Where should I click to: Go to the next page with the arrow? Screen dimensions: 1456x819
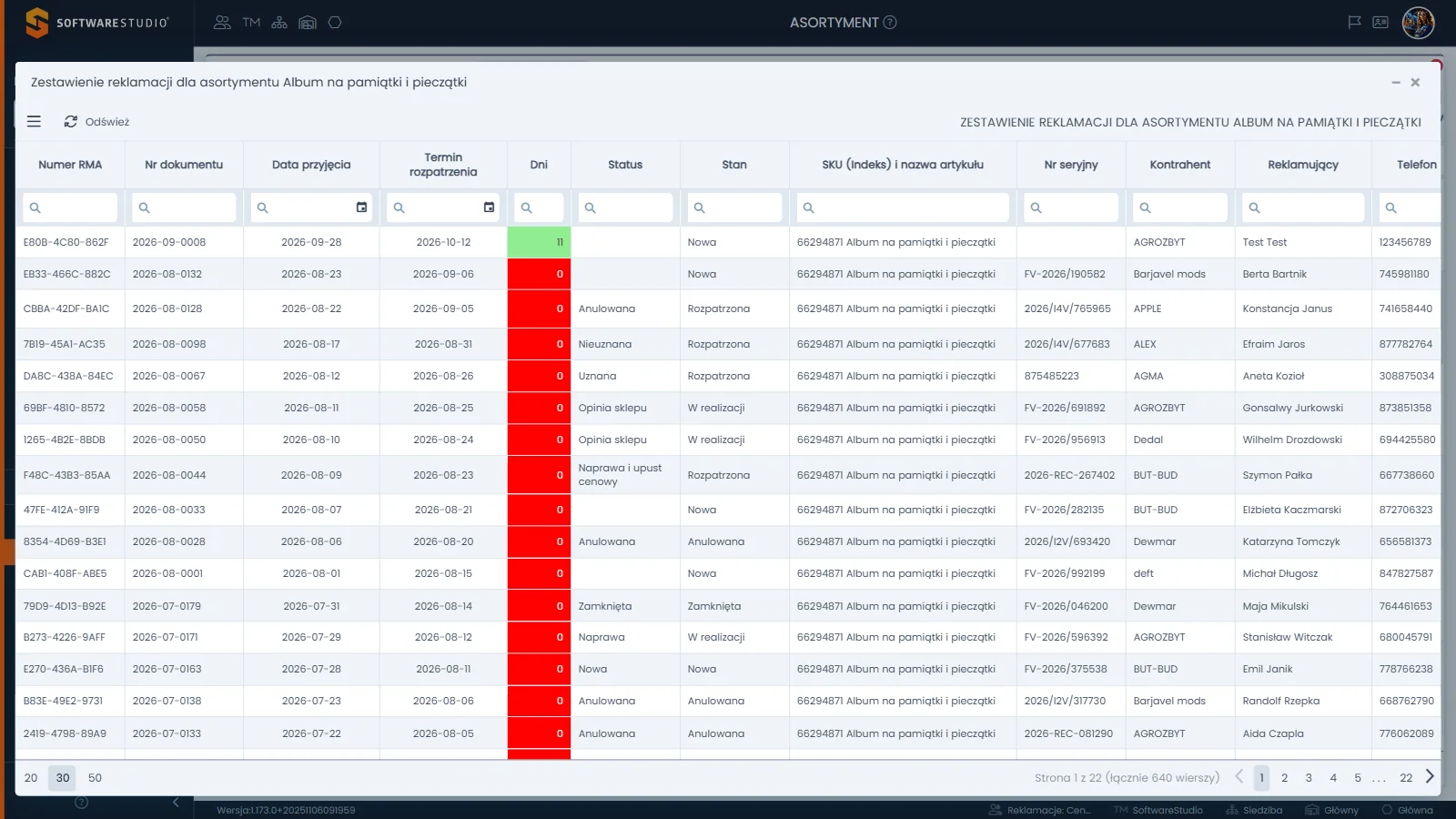(x=1430, y=776)
